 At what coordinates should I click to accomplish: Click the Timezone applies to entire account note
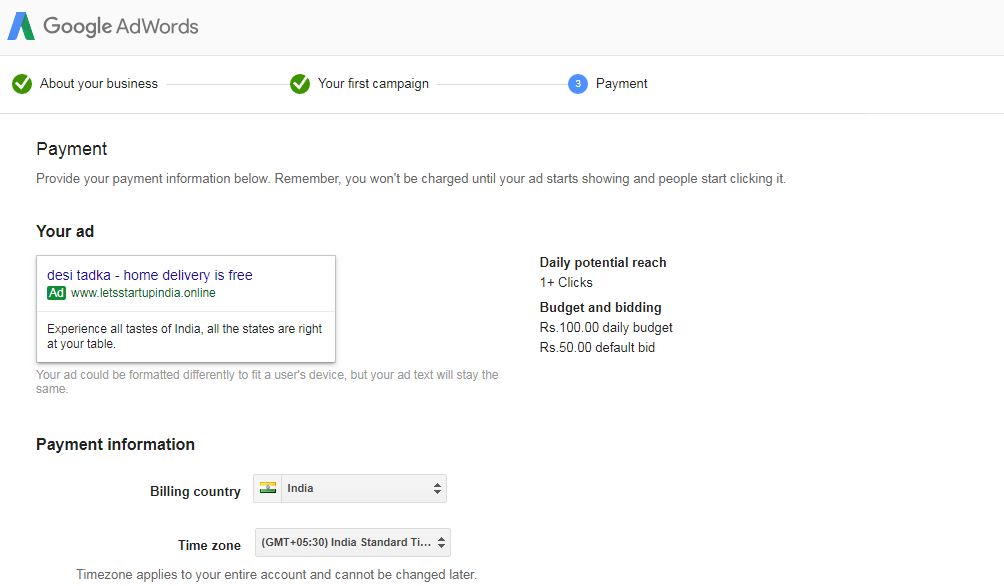(277, 574)
